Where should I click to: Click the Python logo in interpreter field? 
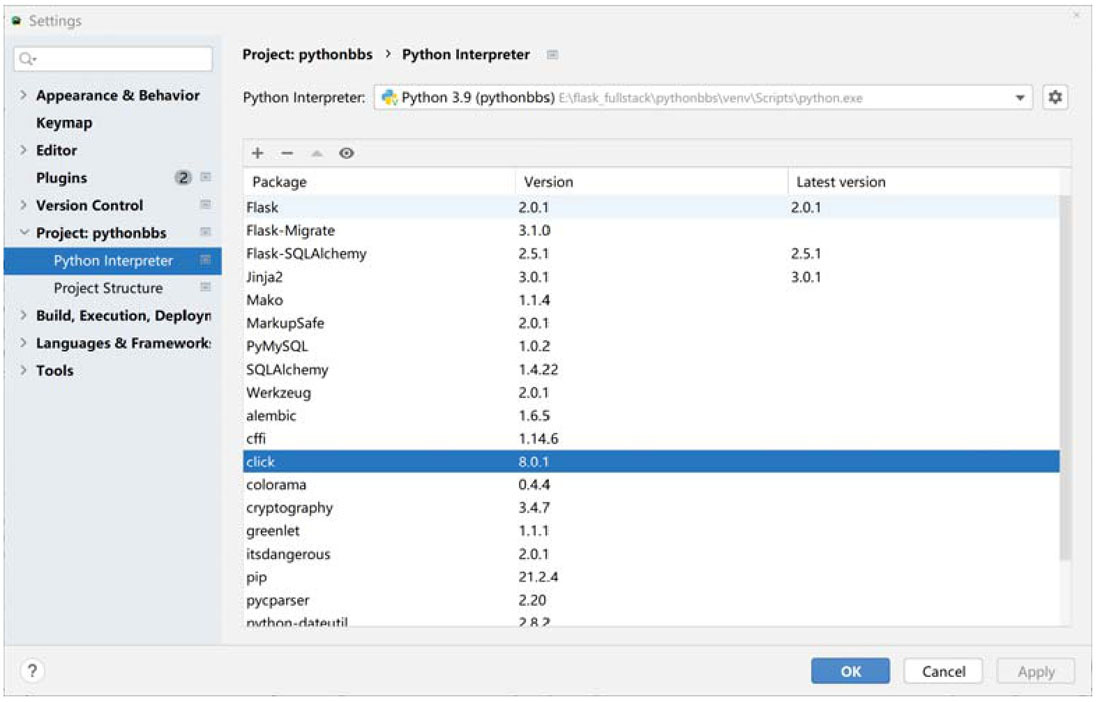389,97
